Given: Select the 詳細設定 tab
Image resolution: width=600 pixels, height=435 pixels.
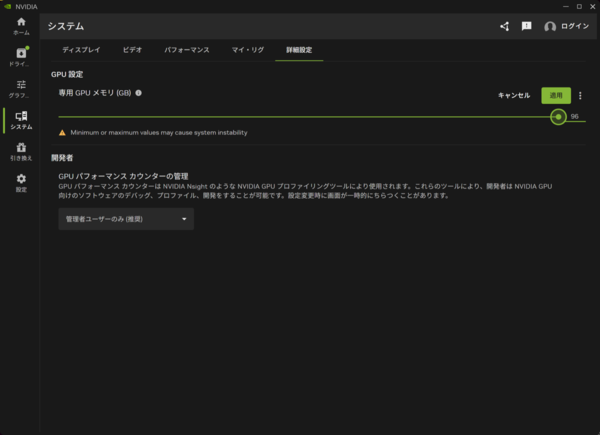Looking at the screenshot, I should (299, 50).
